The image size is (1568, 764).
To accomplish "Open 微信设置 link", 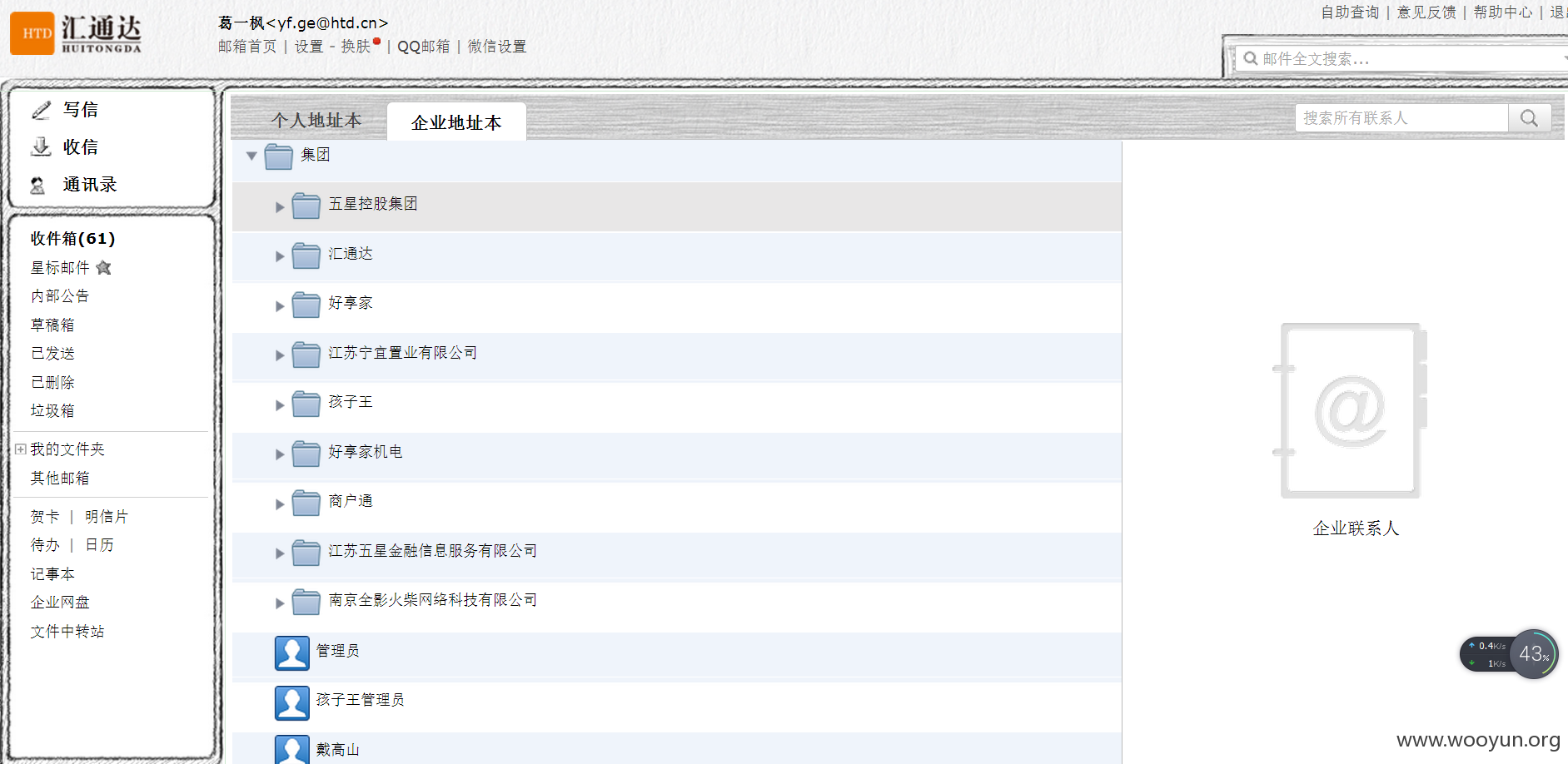I will coord(497,47).
